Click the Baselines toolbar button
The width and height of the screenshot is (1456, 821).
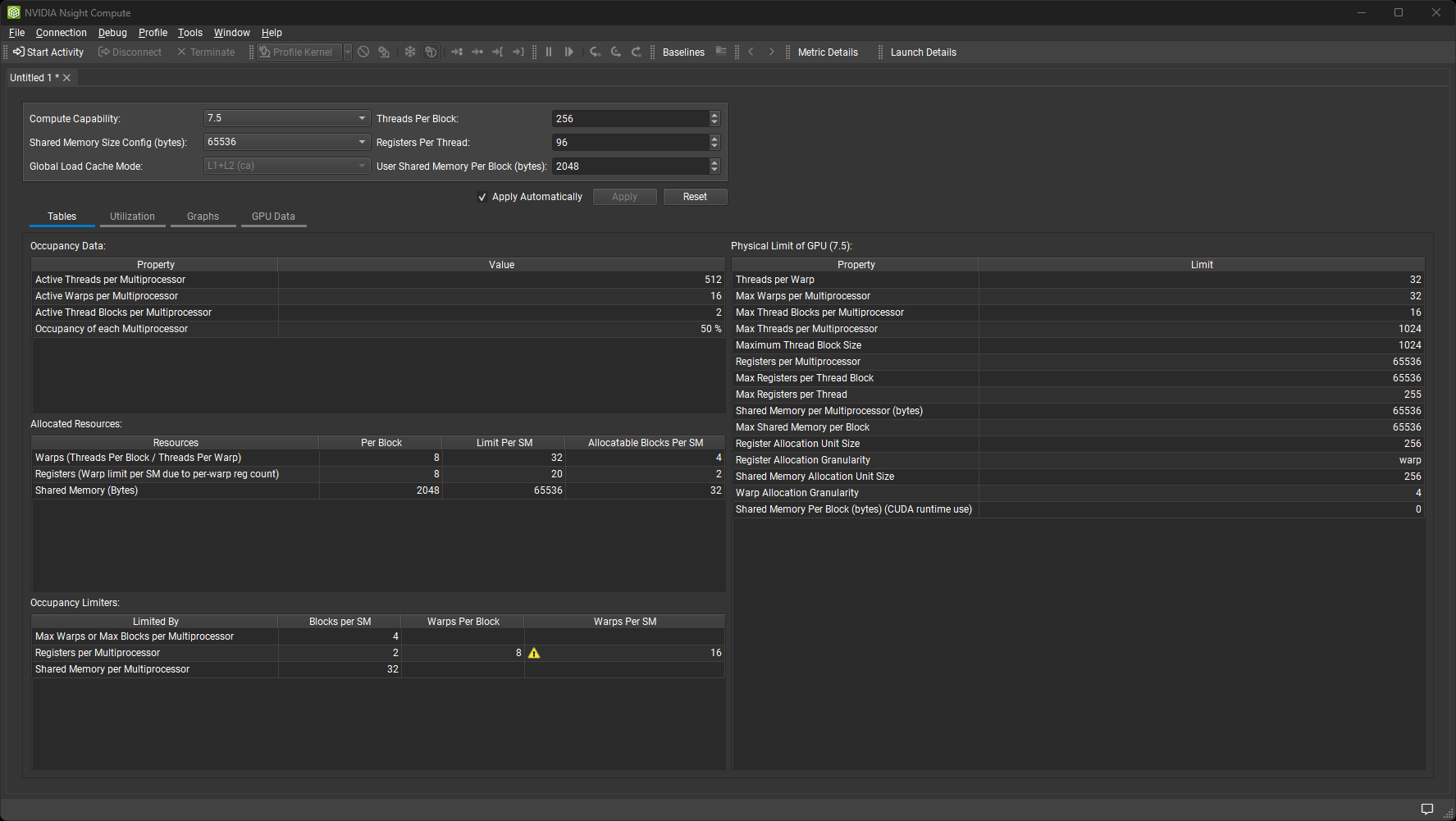pyautogui.click(x=683, y=52)
